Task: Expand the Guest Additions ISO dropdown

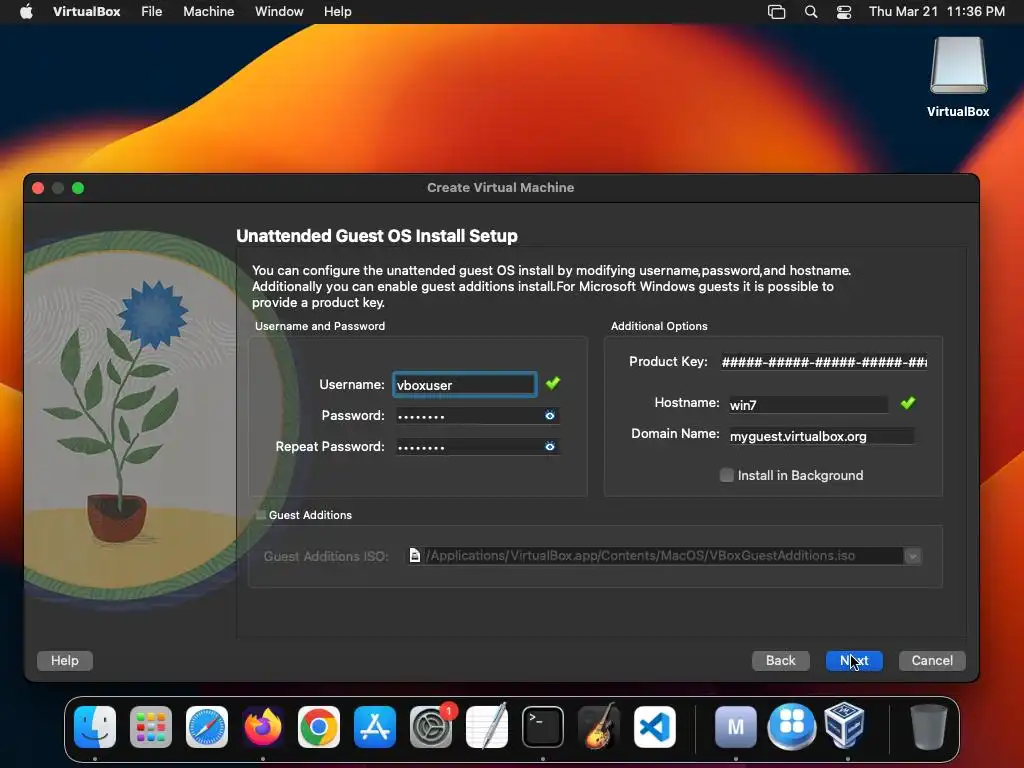Action: pyautogui.click(x=912, y=556)
